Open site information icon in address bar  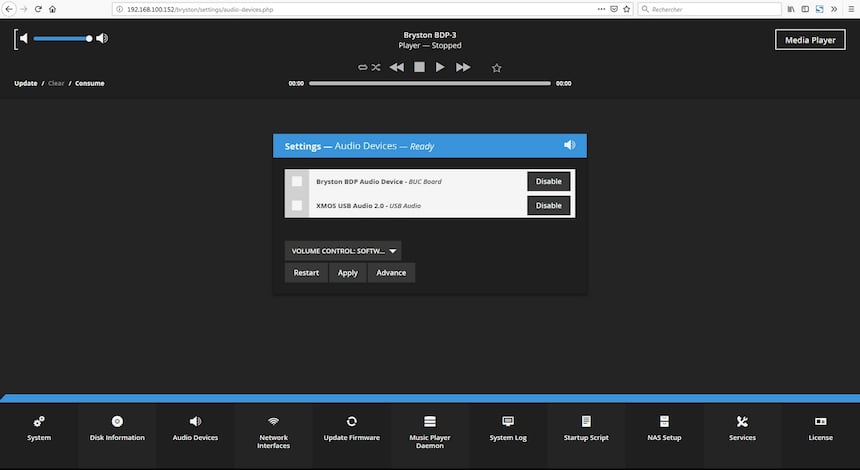point(119,9)
